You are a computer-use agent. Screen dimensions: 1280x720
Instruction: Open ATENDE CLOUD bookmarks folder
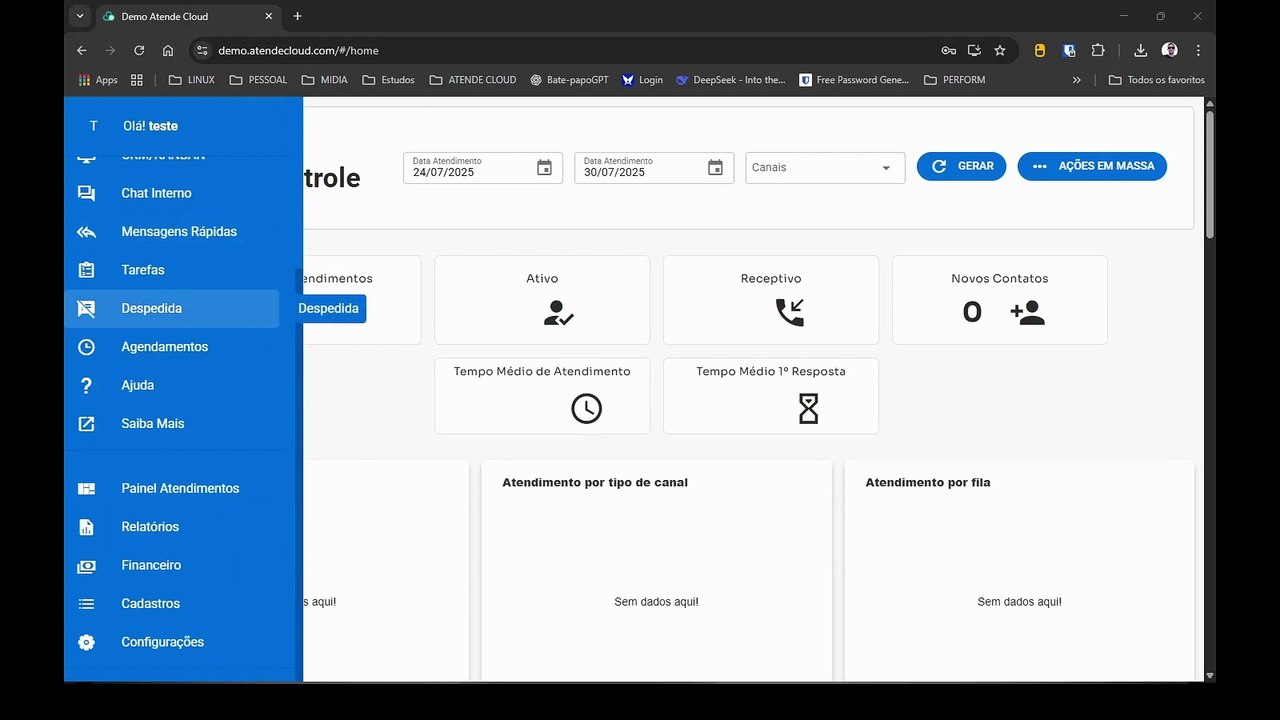[472, 80]
